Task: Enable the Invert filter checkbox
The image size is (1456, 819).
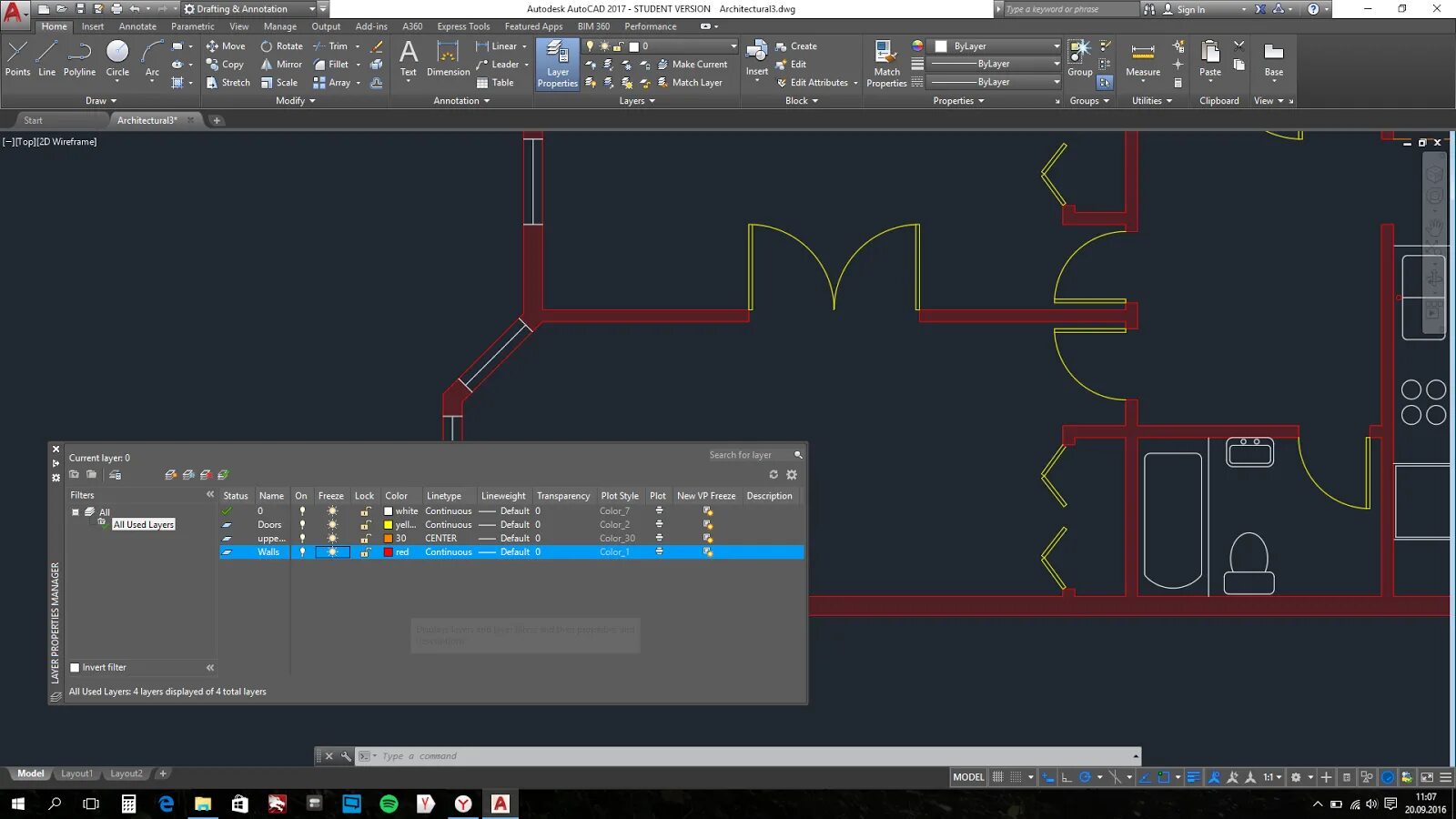Action: 76,668
